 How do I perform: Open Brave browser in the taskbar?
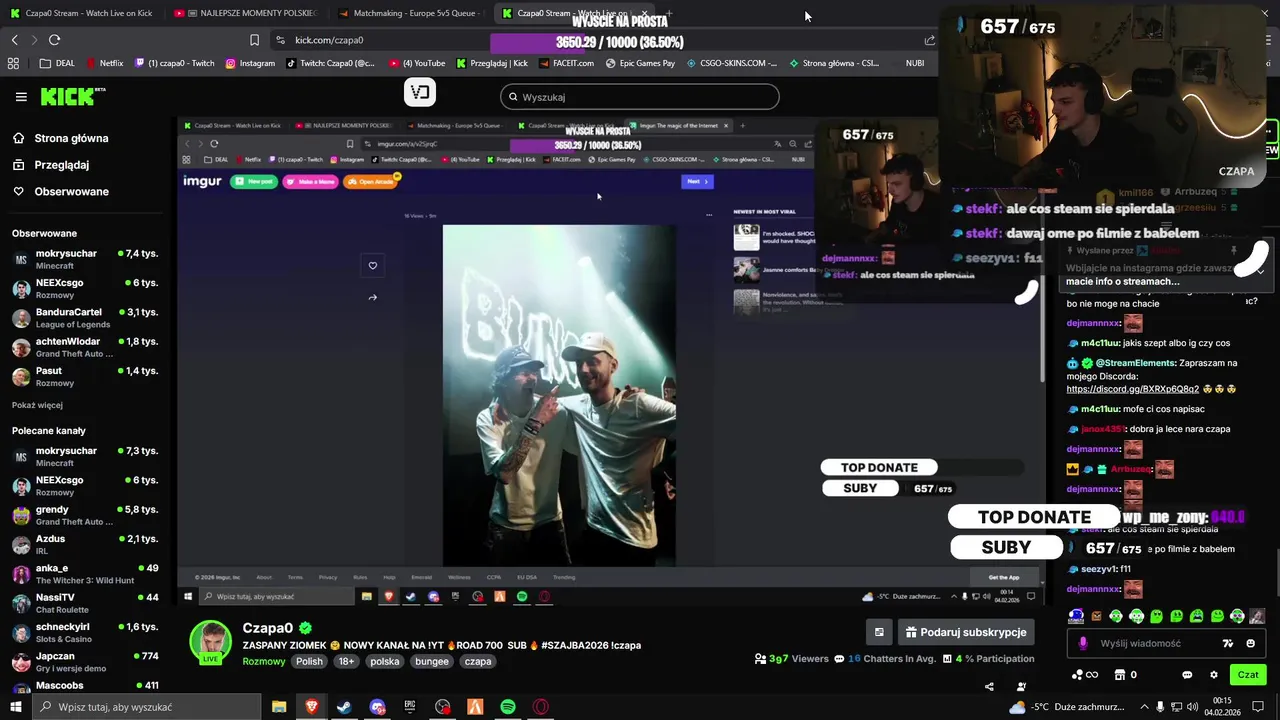tap(311, 707)
